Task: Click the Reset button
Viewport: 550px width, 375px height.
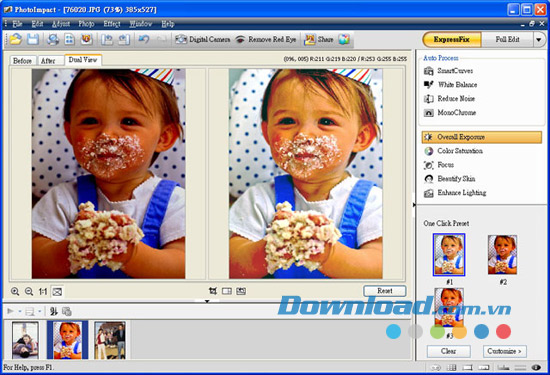Action: point(385,291)
